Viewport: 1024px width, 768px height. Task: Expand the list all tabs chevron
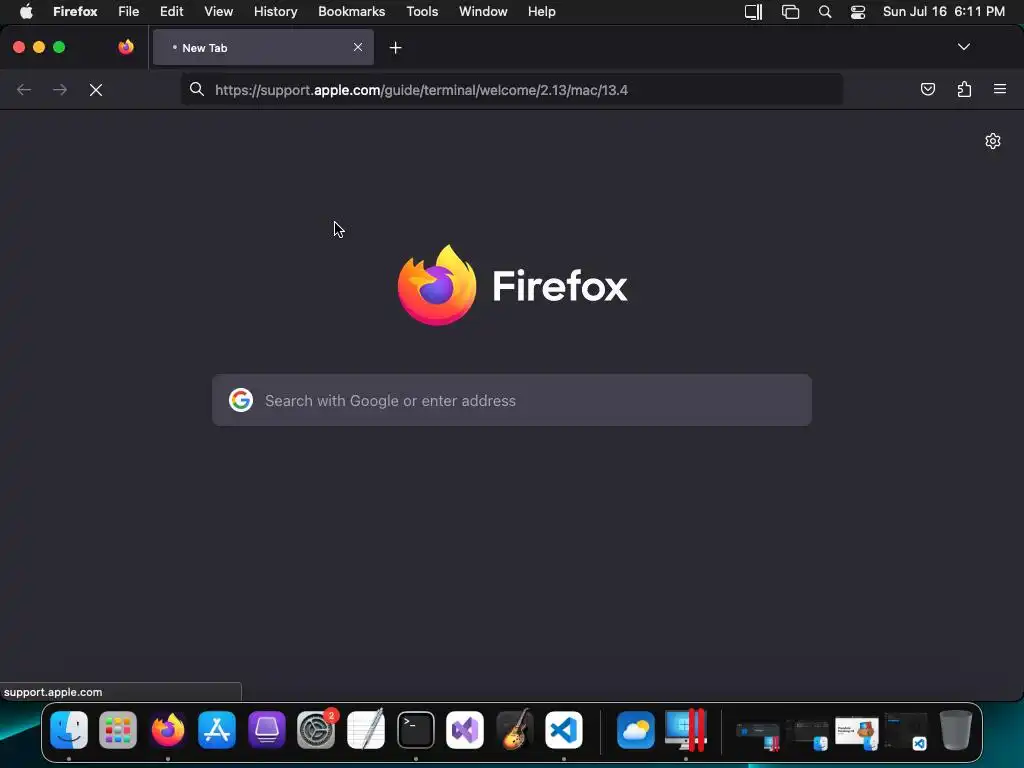[x=964, y=47]
